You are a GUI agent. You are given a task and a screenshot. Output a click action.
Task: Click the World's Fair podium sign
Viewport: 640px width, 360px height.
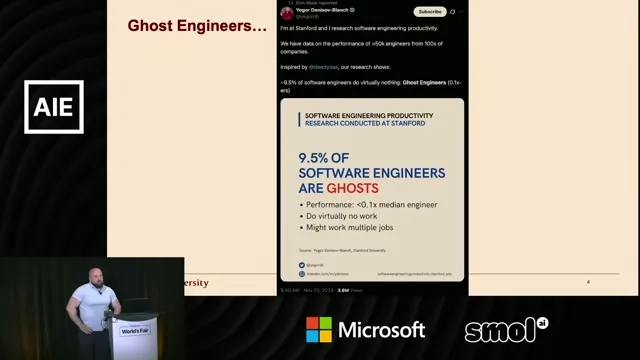tap(135, 330)
